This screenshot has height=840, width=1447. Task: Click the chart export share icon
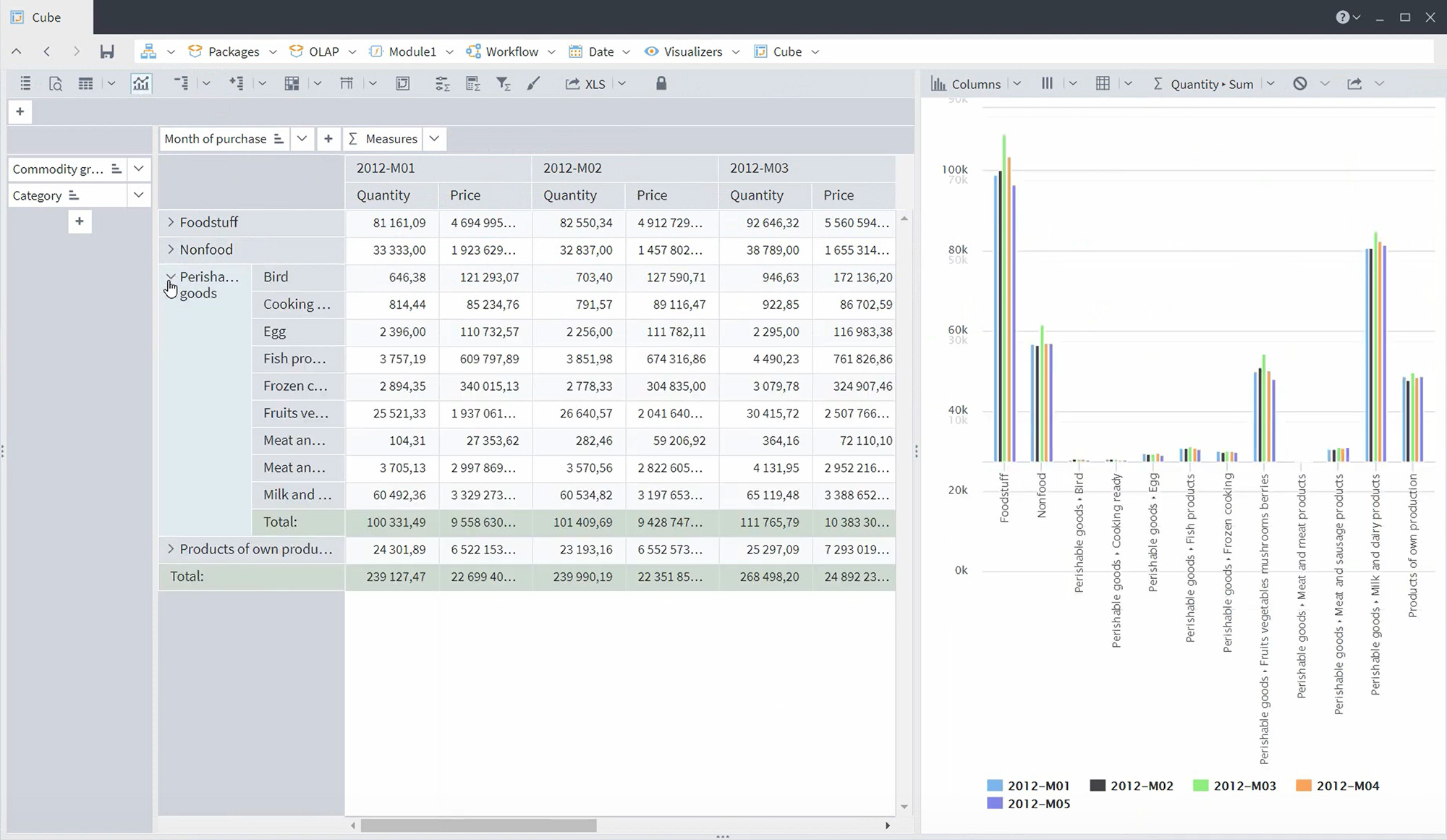point(1354,84)
